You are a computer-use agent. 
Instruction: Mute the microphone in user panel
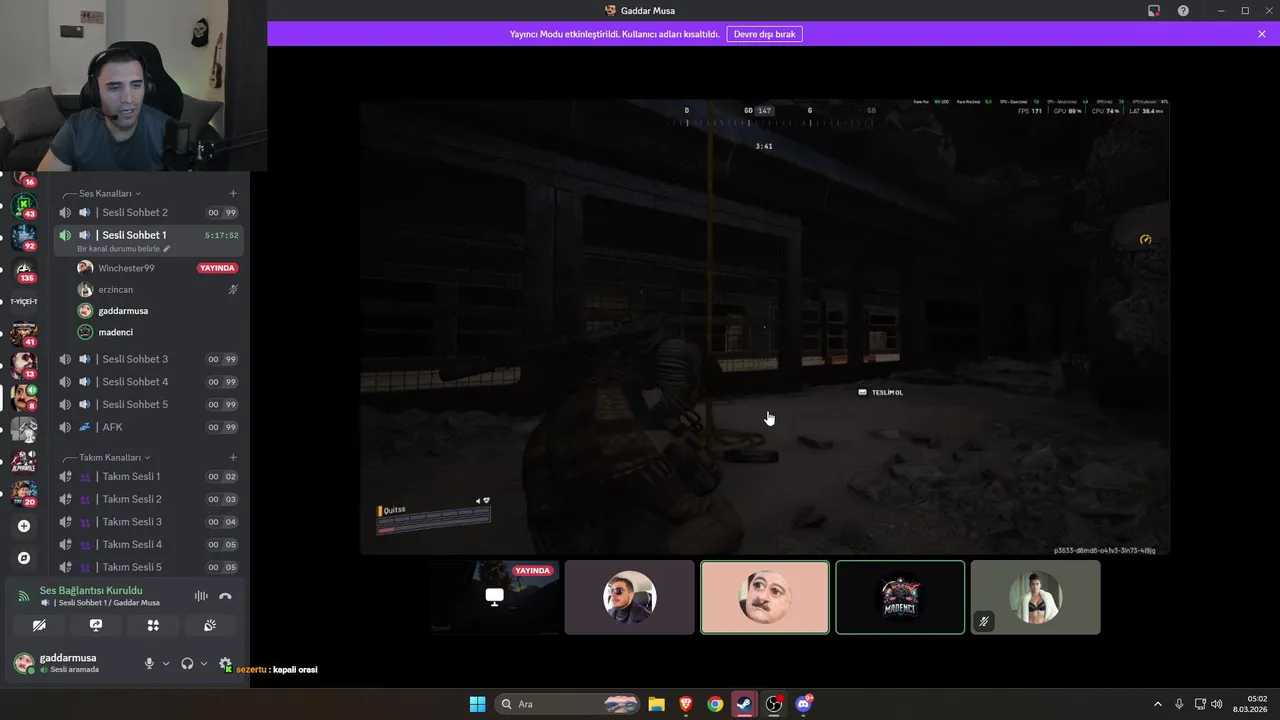coord(149,663)
